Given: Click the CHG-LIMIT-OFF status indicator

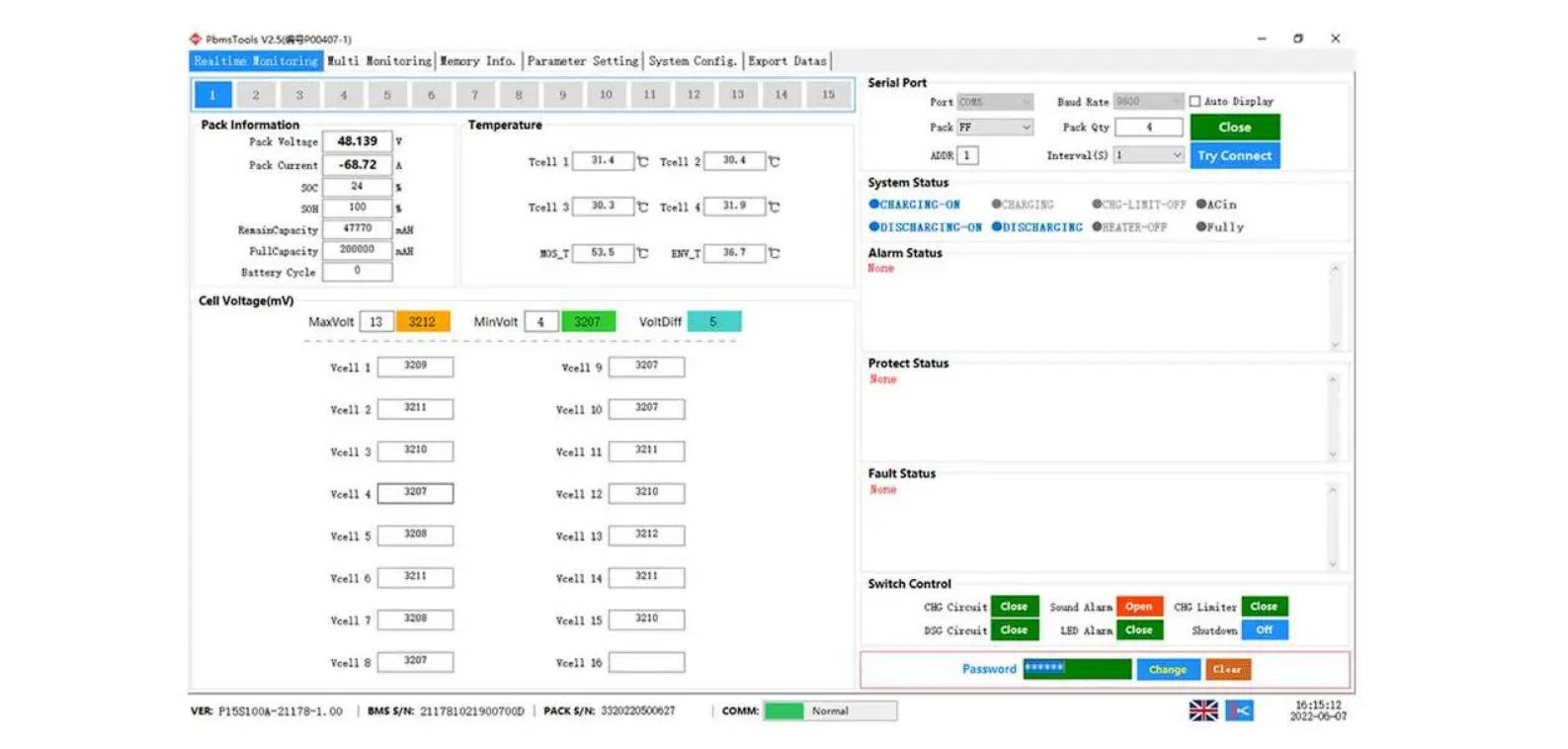Looking at the screenshot, I should click(x=1138, y=205).
